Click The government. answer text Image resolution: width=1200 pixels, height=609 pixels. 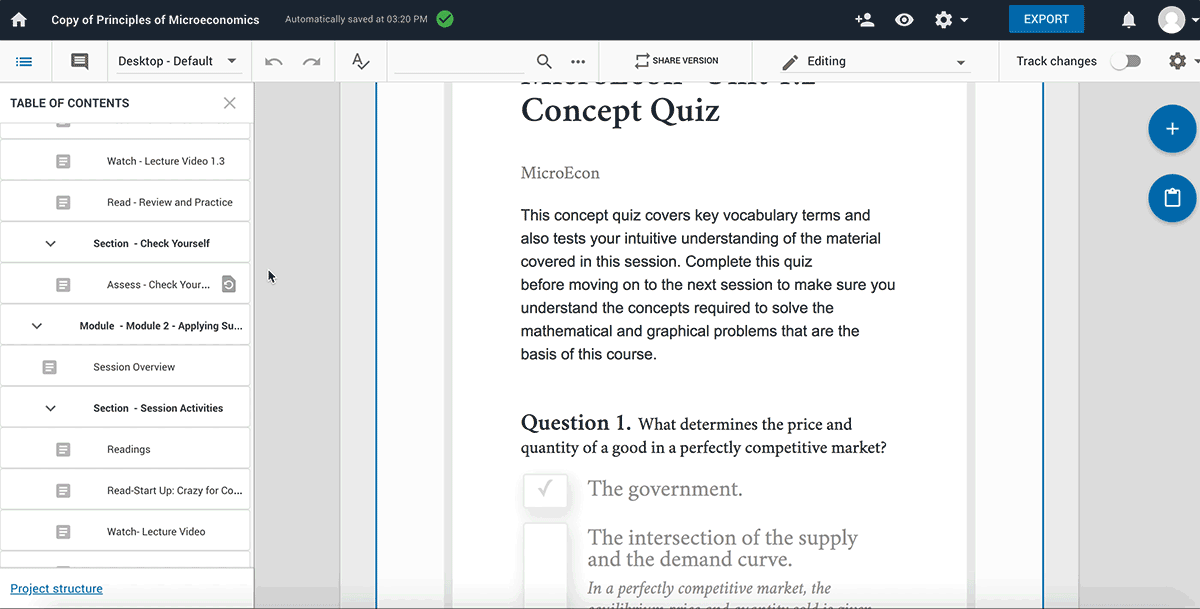[x=665, y=489]
